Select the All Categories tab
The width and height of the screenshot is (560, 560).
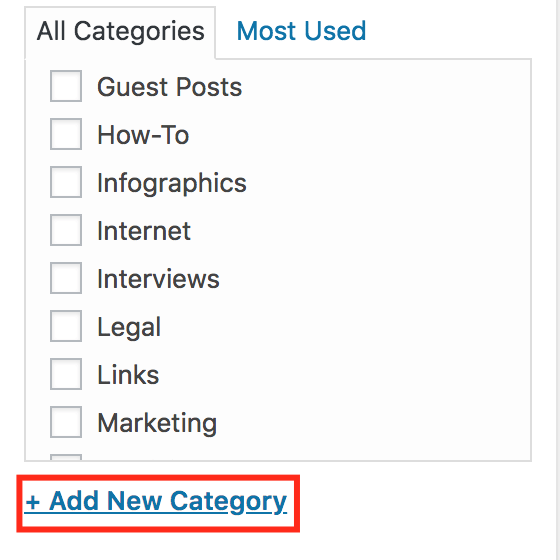point(120,32)
